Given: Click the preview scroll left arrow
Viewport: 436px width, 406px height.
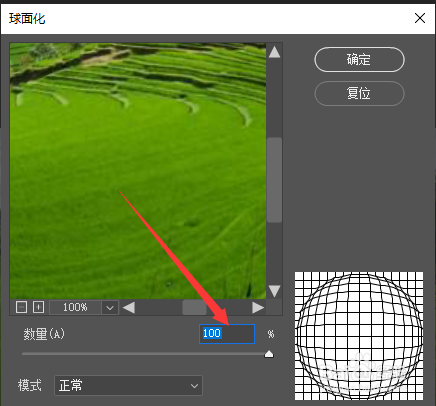Looking at the screenshot, I should pyautogui.click(x=129, y=307).
